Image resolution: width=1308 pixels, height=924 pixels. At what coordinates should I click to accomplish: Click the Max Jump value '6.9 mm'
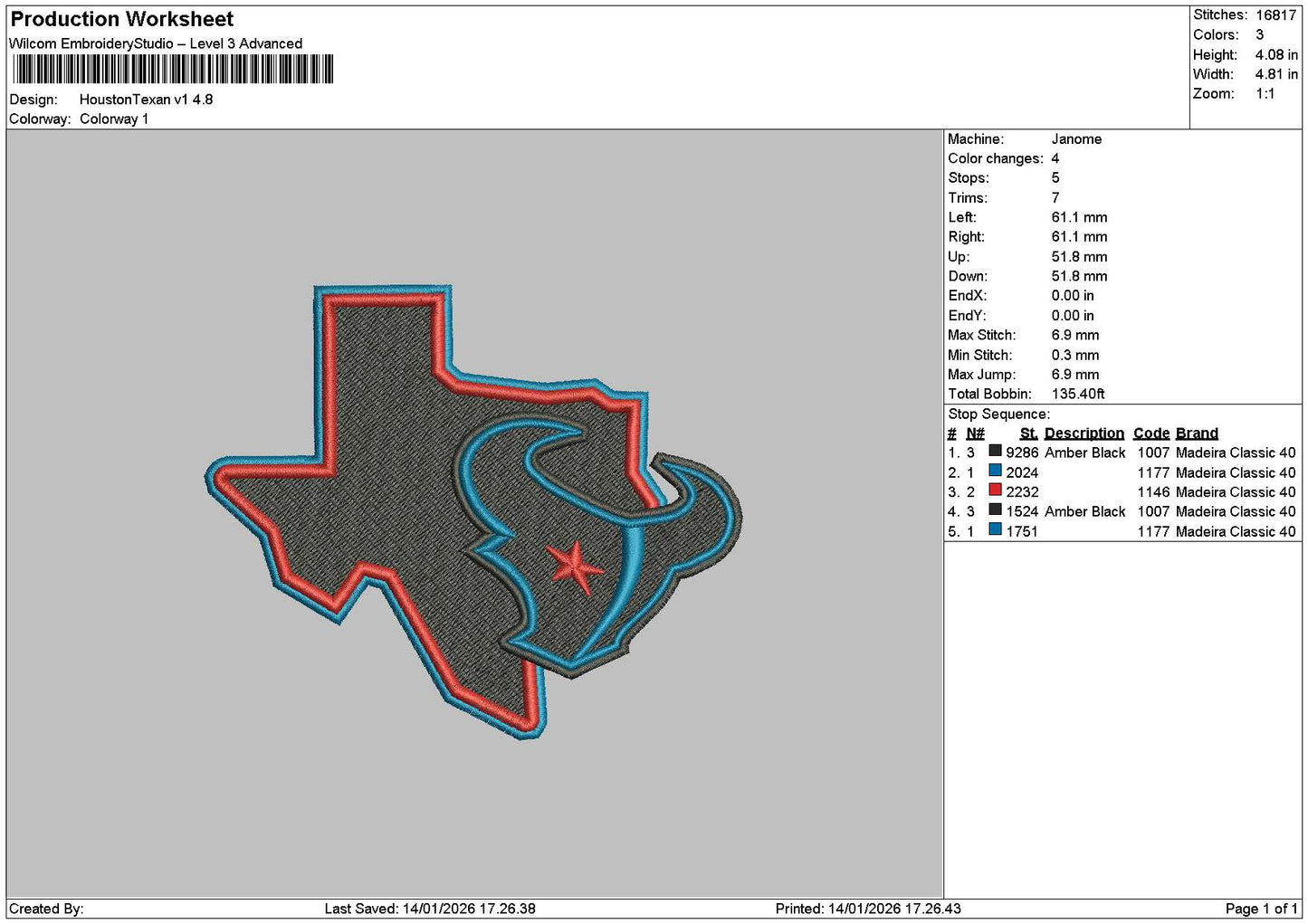1075,375
